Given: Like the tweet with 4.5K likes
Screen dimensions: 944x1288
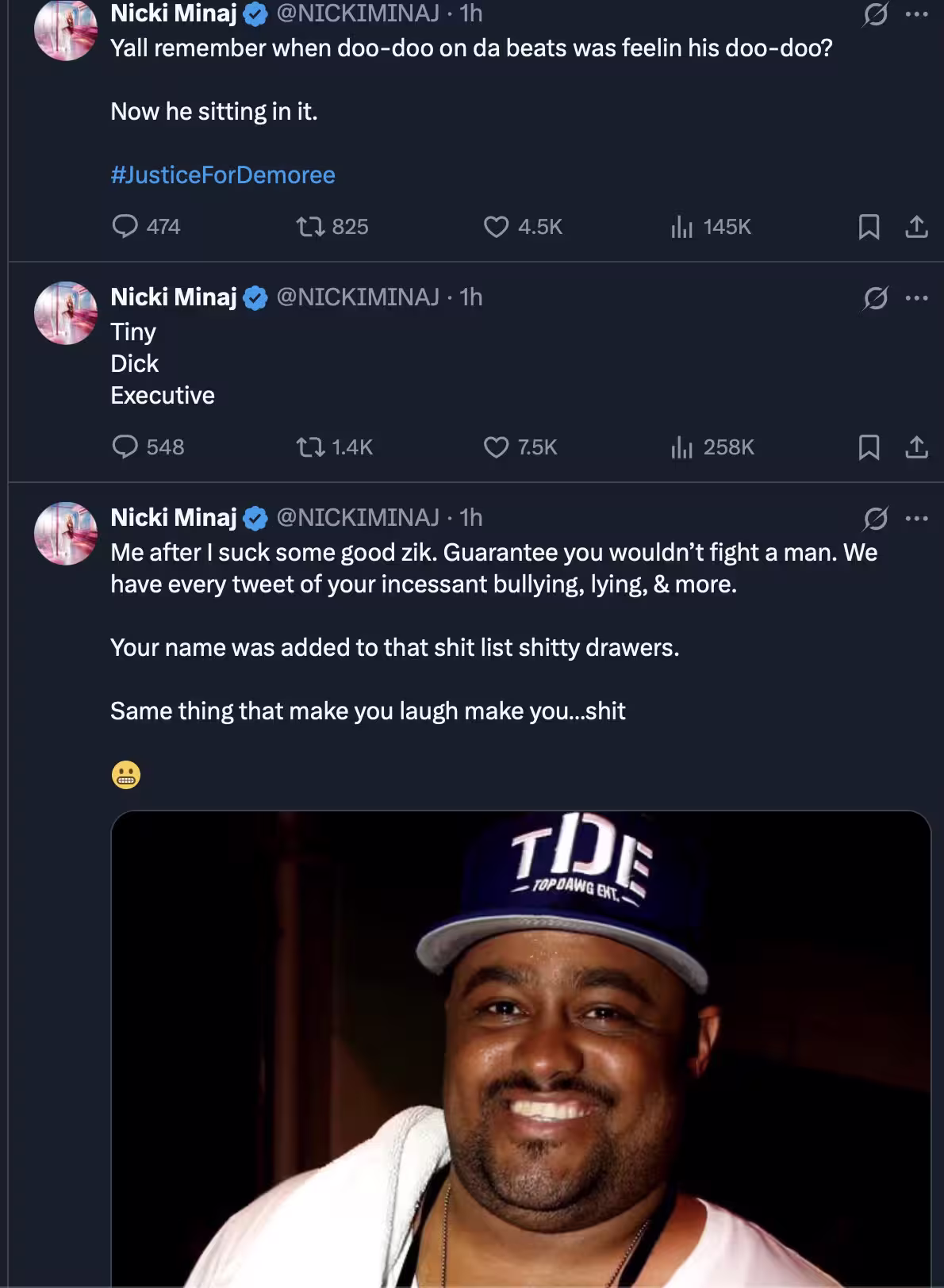Looking at the screenshot, I should (x=523, y=227).
